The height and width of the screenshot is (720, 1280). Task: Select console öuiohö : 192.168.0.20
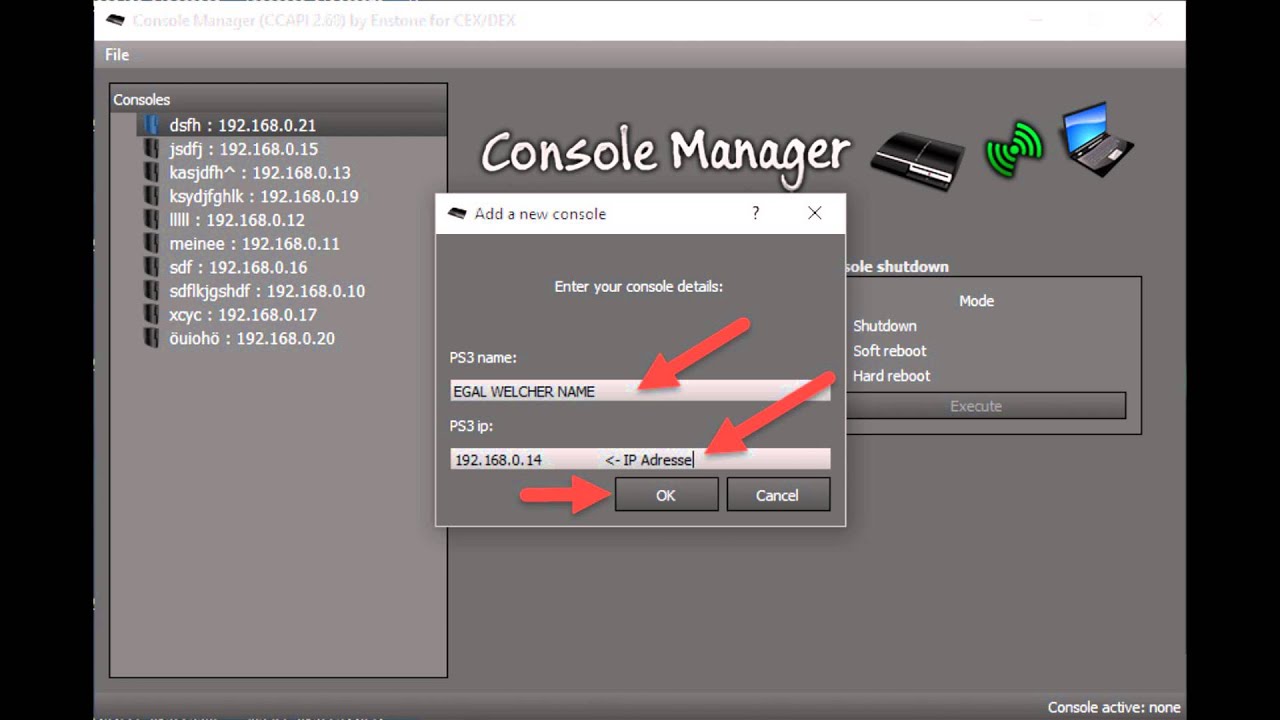(252, 339)
